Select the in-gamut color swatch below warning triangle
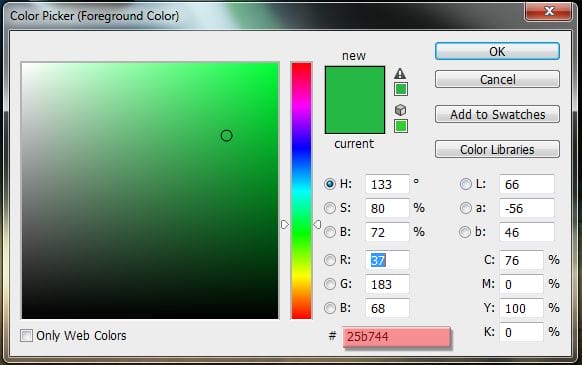Image resolution: width=582 pixels, height=365 pixels. click(x=400, y=89)
